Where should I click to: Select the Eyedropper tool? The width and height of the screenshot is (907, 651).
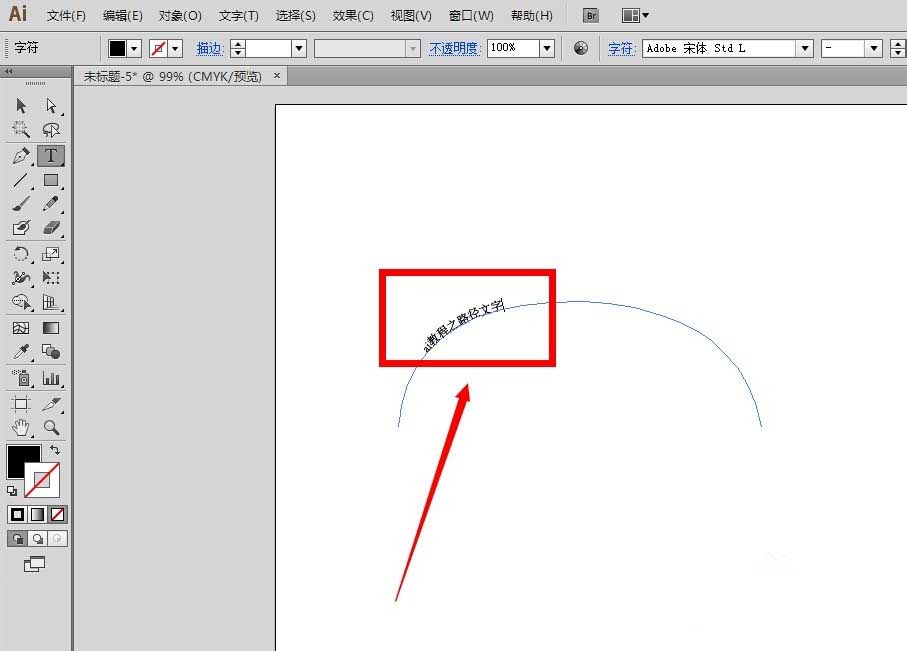(21, 351)
